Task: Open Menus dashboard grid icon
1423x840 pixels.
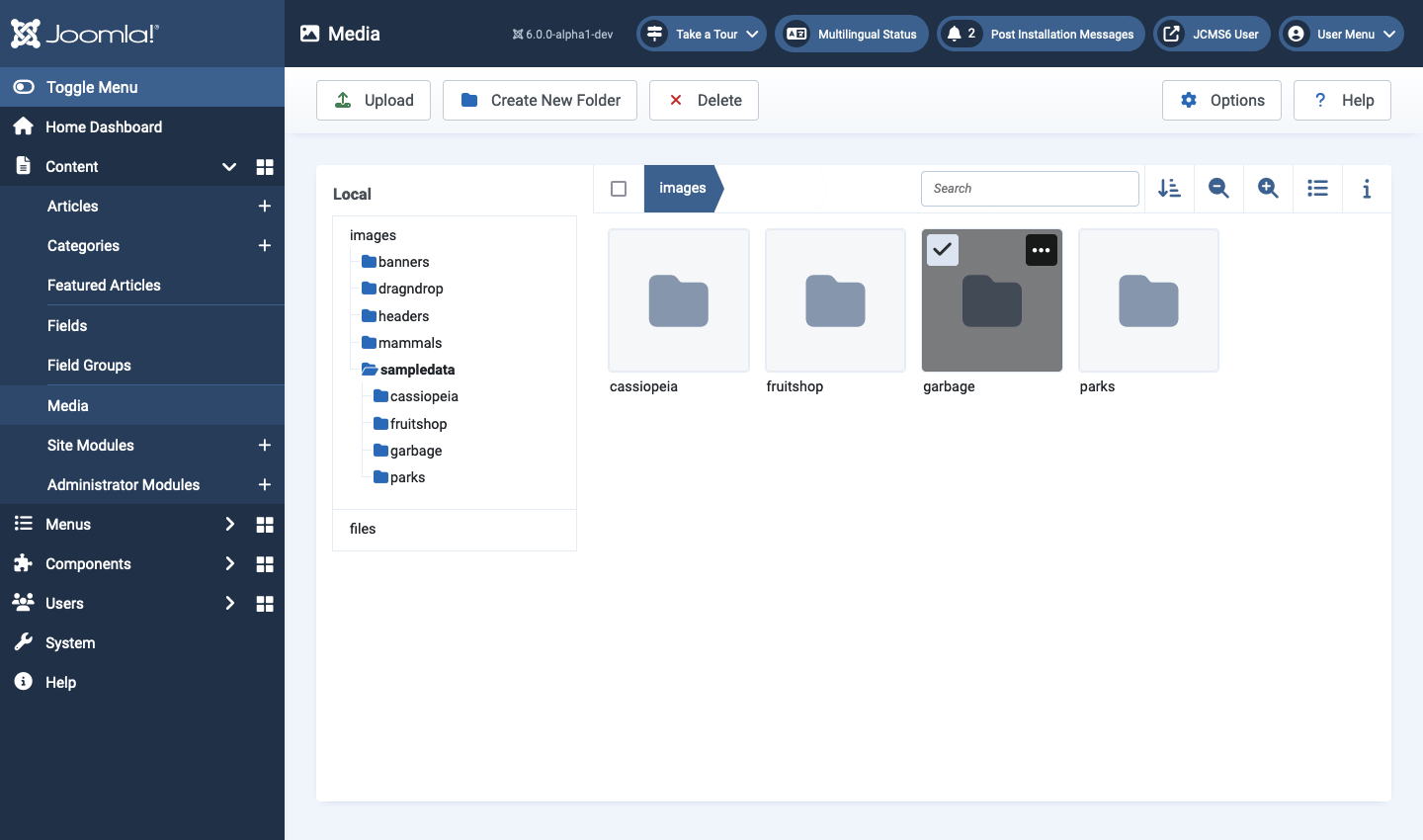Action: point(265,525)
